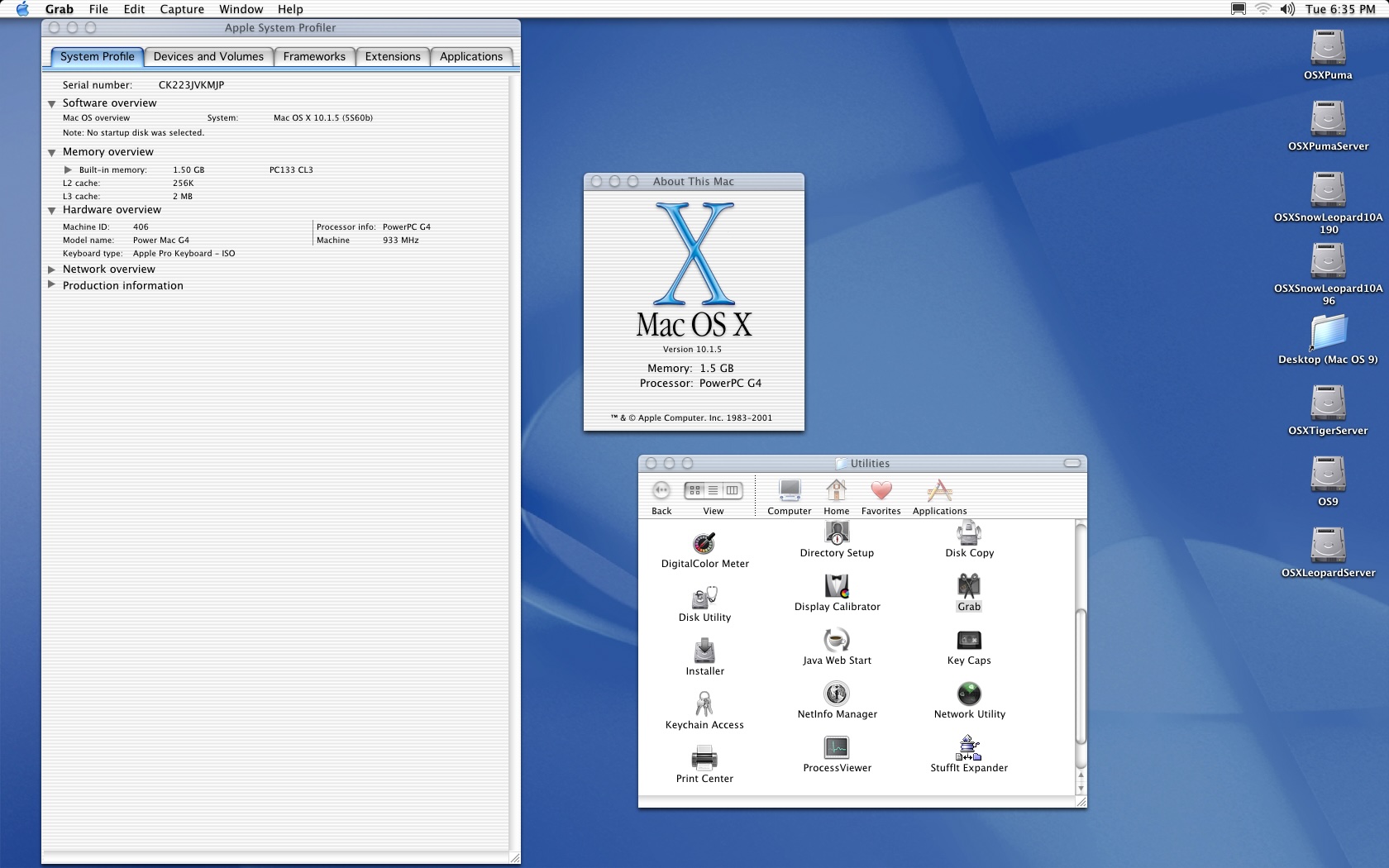Open Disk Utility icon
This screenshot has width=1389, height=868.
point(704,598)
